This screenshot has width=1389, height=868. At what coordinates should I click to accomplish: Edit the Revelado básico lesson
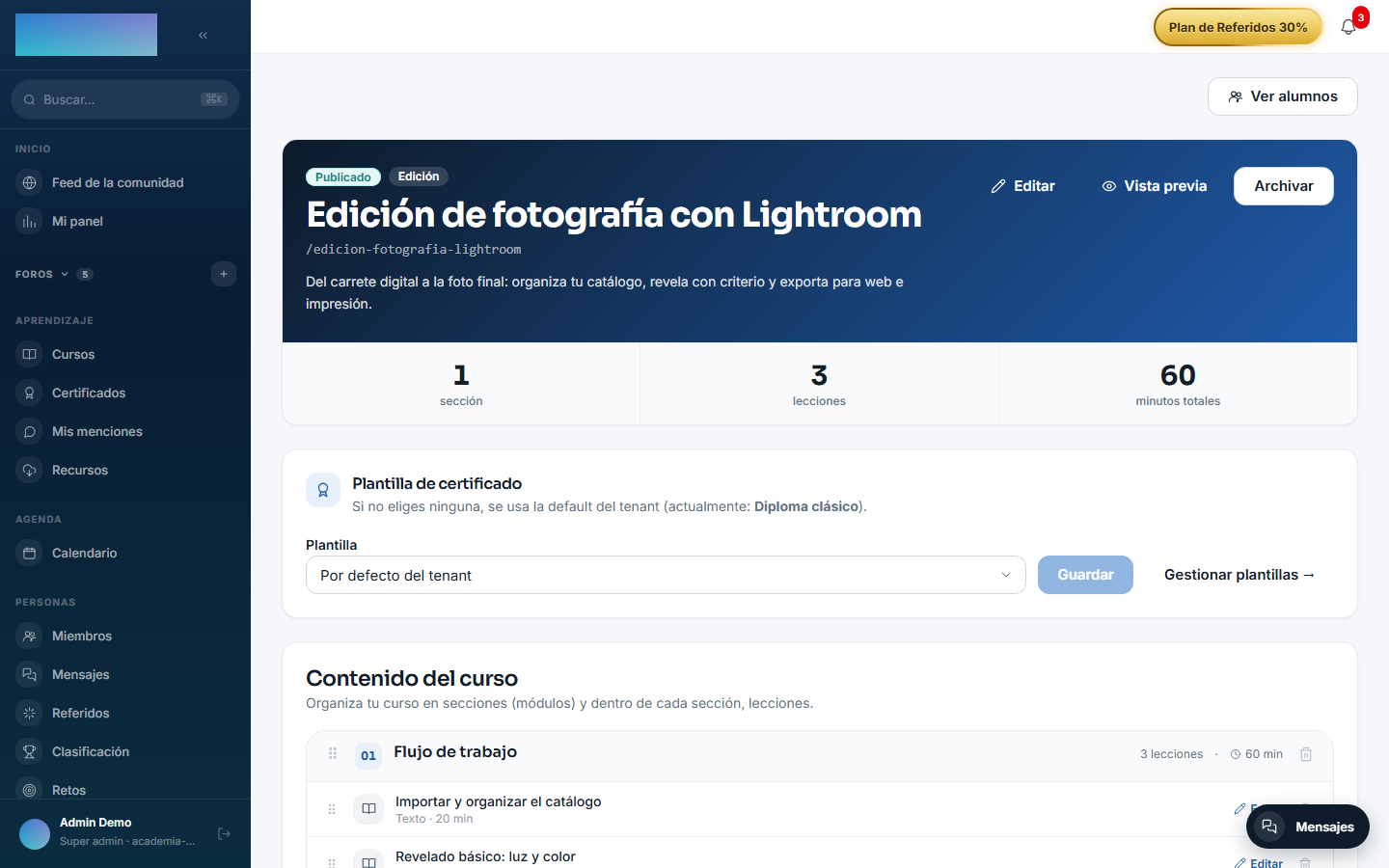click(1259, 862)
